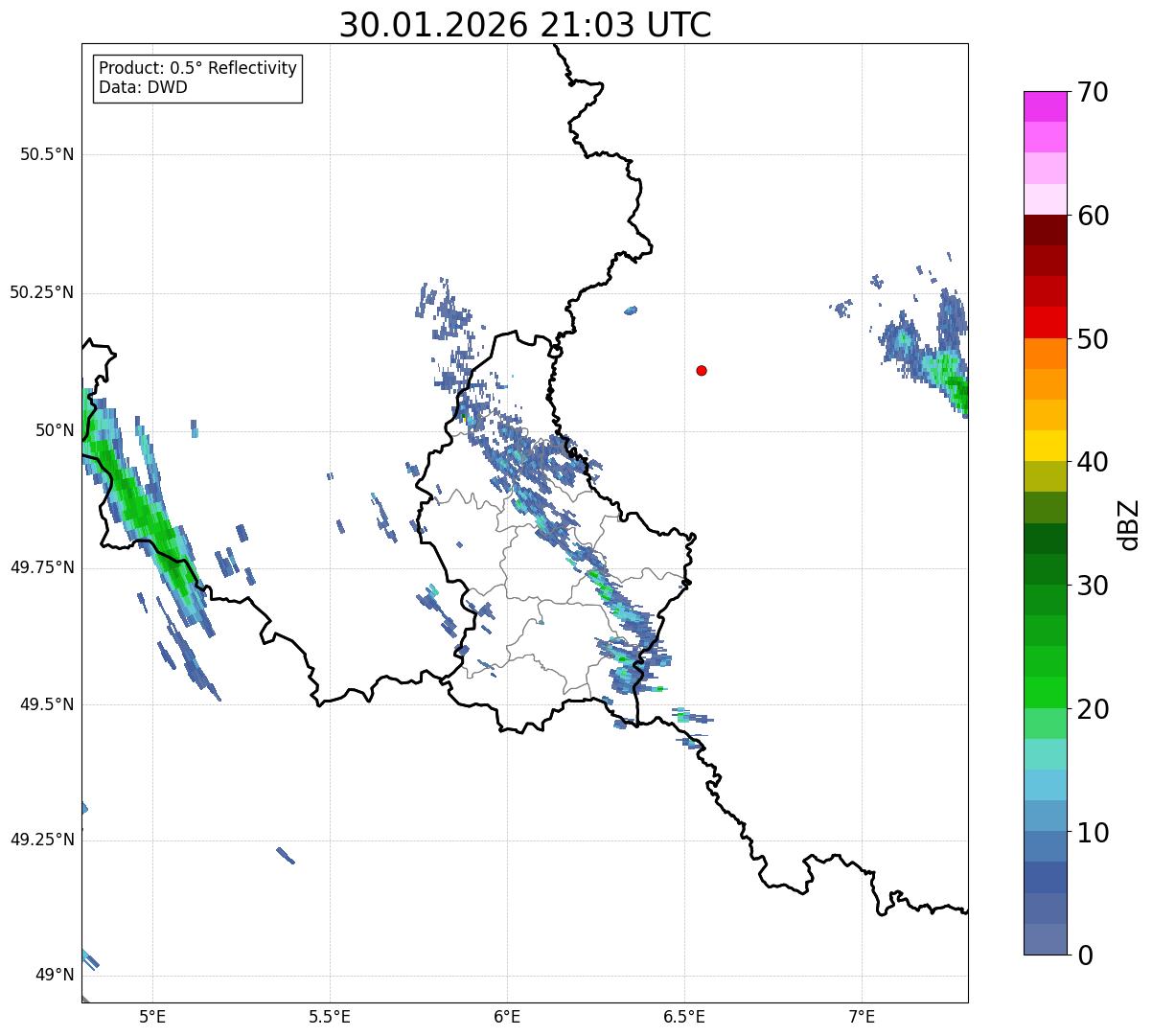This screenshot has width=1152, height=1036.
Task: Click the colorbar tick label "0"
Action: pos(1085,955)
